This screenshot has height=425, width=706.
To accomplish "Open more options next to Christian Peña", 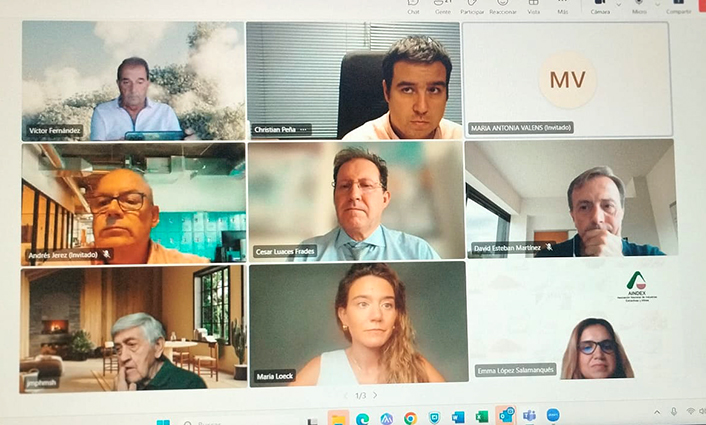I will 303,130.
